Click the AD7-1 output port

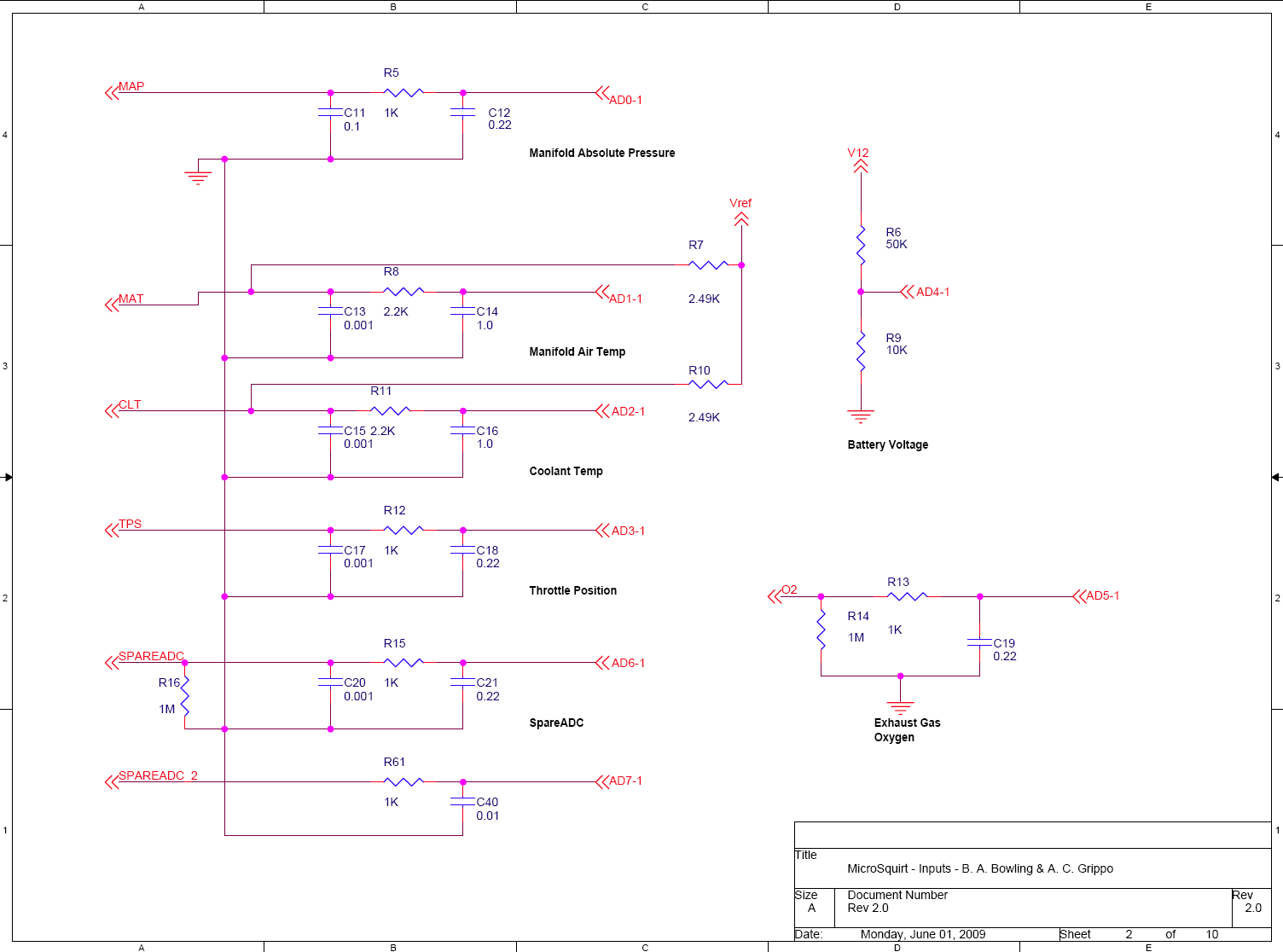(x=602, y=781)
